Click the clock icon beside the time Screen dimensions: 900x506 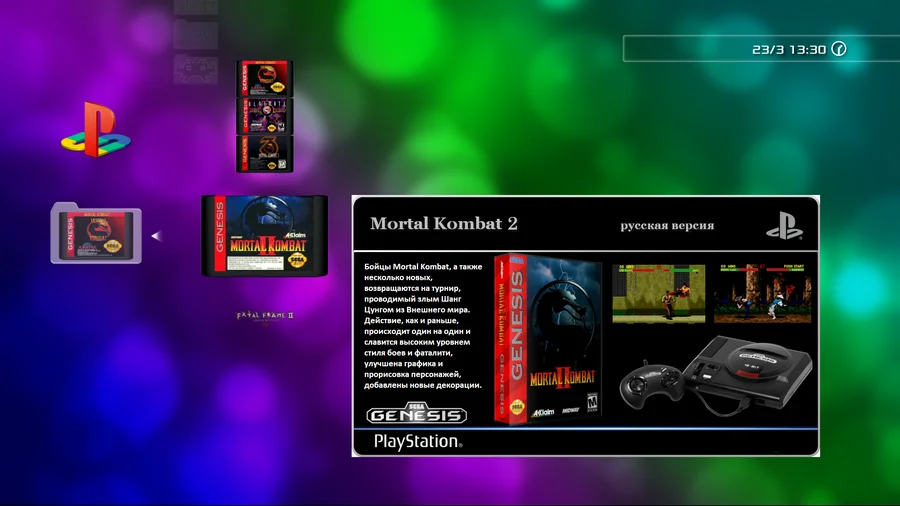(838, 49)
